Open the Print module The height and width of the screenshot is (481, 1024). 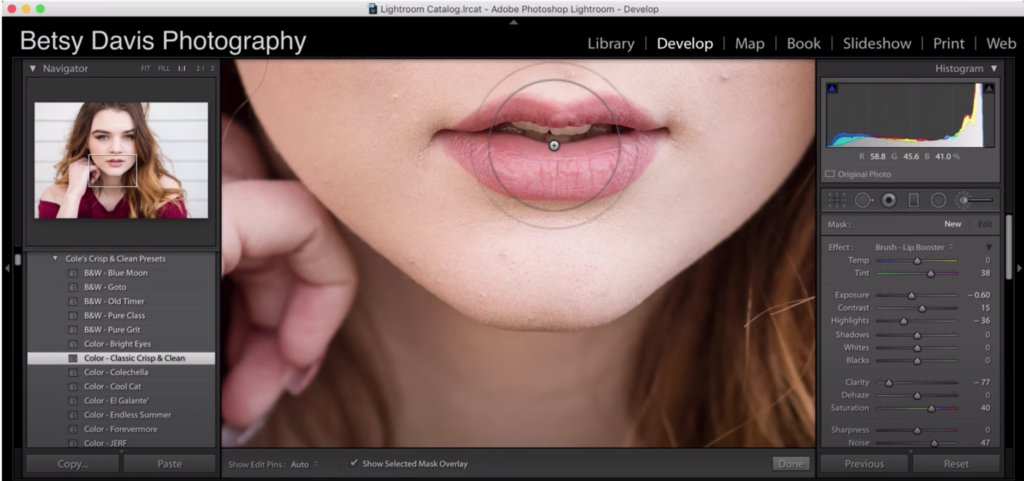point(948,44)
